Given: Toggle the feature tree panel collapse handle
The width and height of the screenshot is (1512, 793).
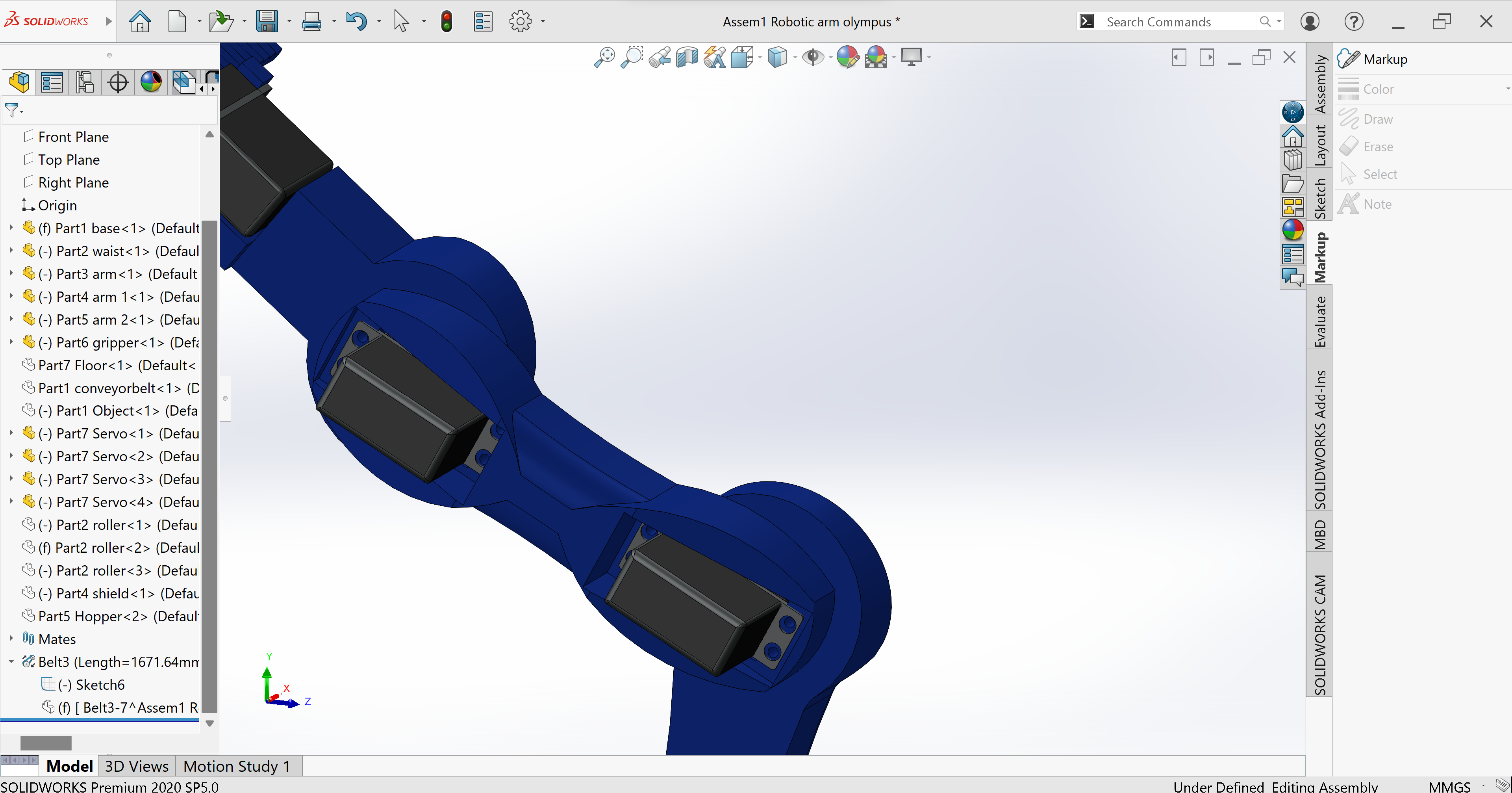Looking at the screenshot, I should tap(225, 397).
